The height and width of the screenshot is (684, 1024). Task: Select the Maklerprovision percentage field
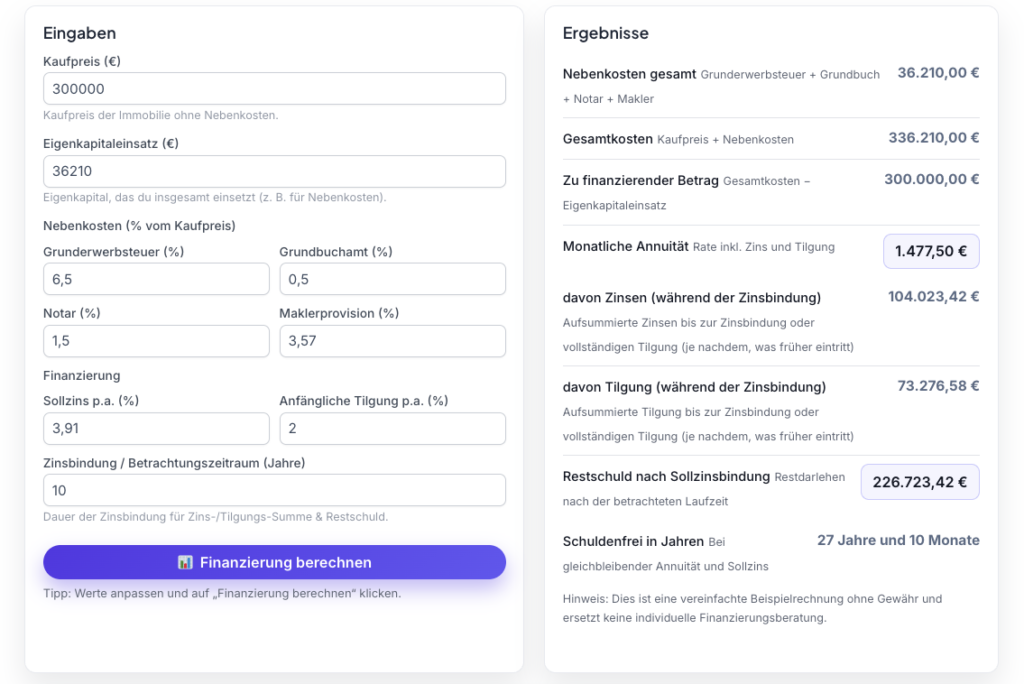click(392, 341)
